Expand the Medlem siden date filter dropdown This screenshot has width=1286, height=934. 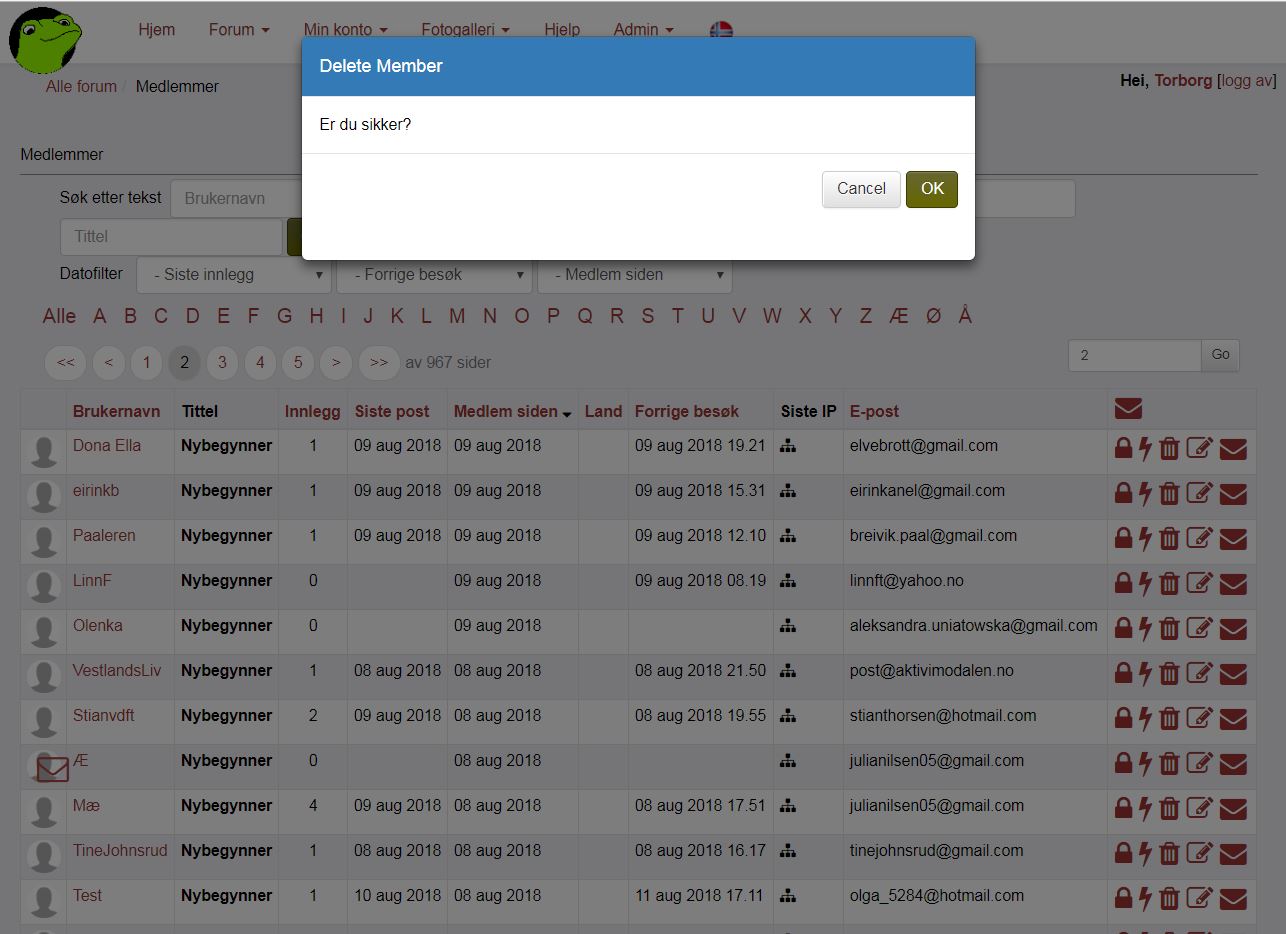[634, 275]
